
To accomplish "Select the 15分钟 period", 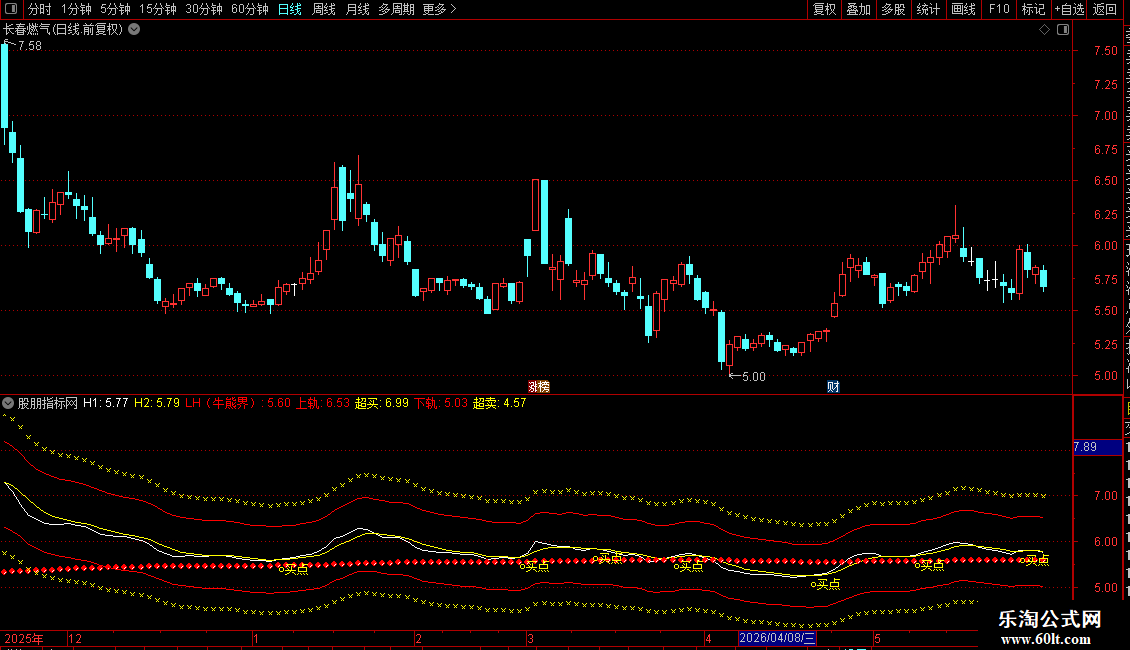I will [x=157, y=9].
